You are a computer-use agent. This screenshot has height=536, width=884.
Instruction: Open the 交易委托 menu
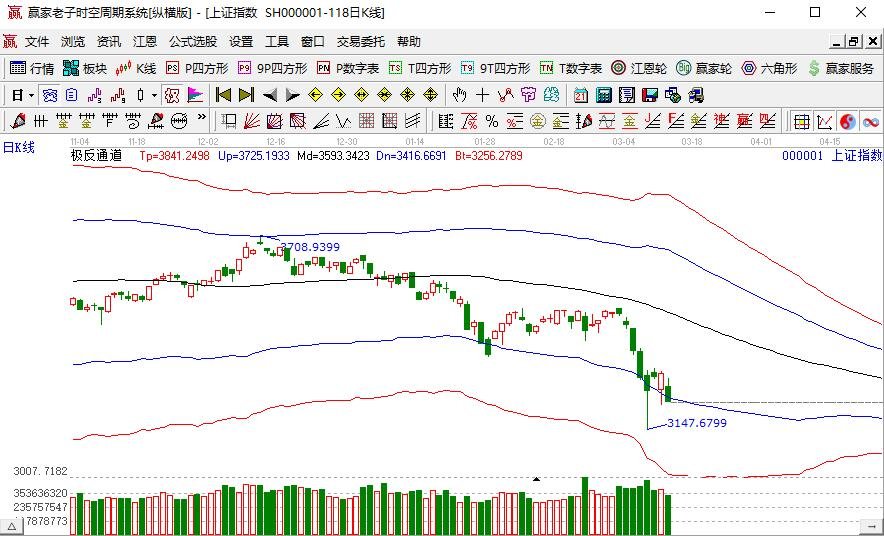pyautogui.click(x=361, y=42)
